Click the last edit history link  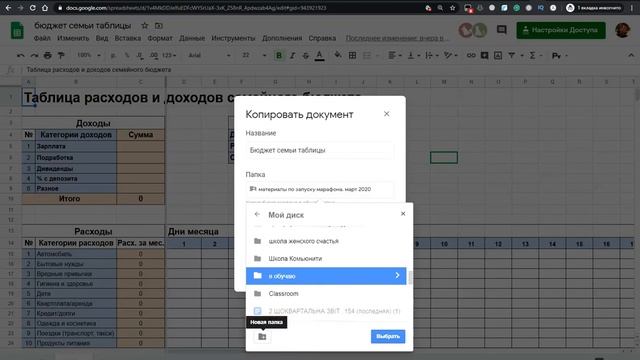tap(396, 38)
